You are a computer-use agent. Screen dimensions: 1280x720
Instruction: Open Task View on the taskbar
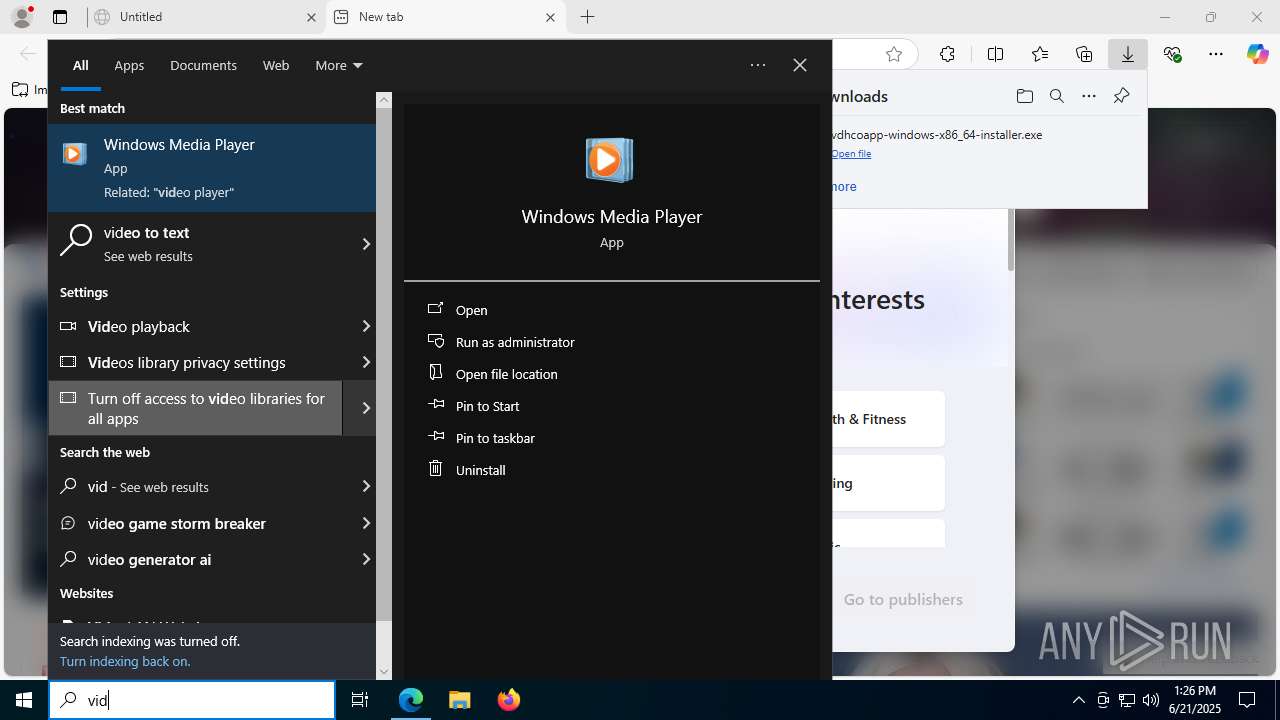[360, 700]
